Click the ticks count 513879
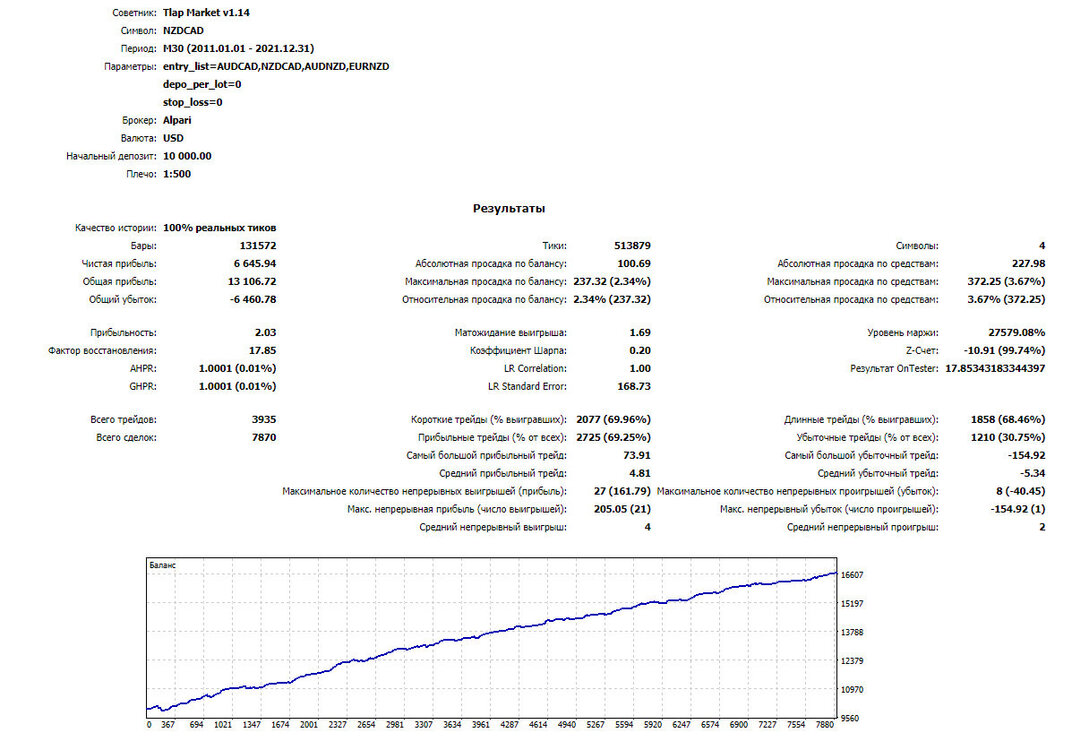The height and width of the screenshot is (750, 1072). tap(632, 245)
